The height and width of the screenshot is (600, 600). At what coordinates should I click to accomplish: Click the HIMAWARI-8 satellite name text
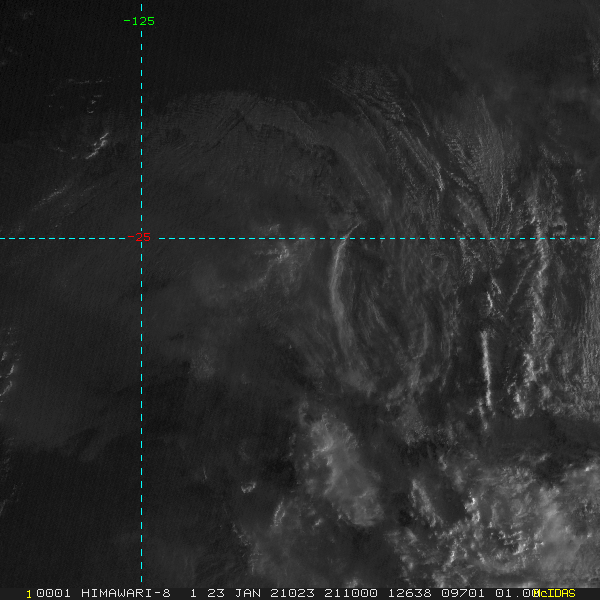[x=126, y=593]
